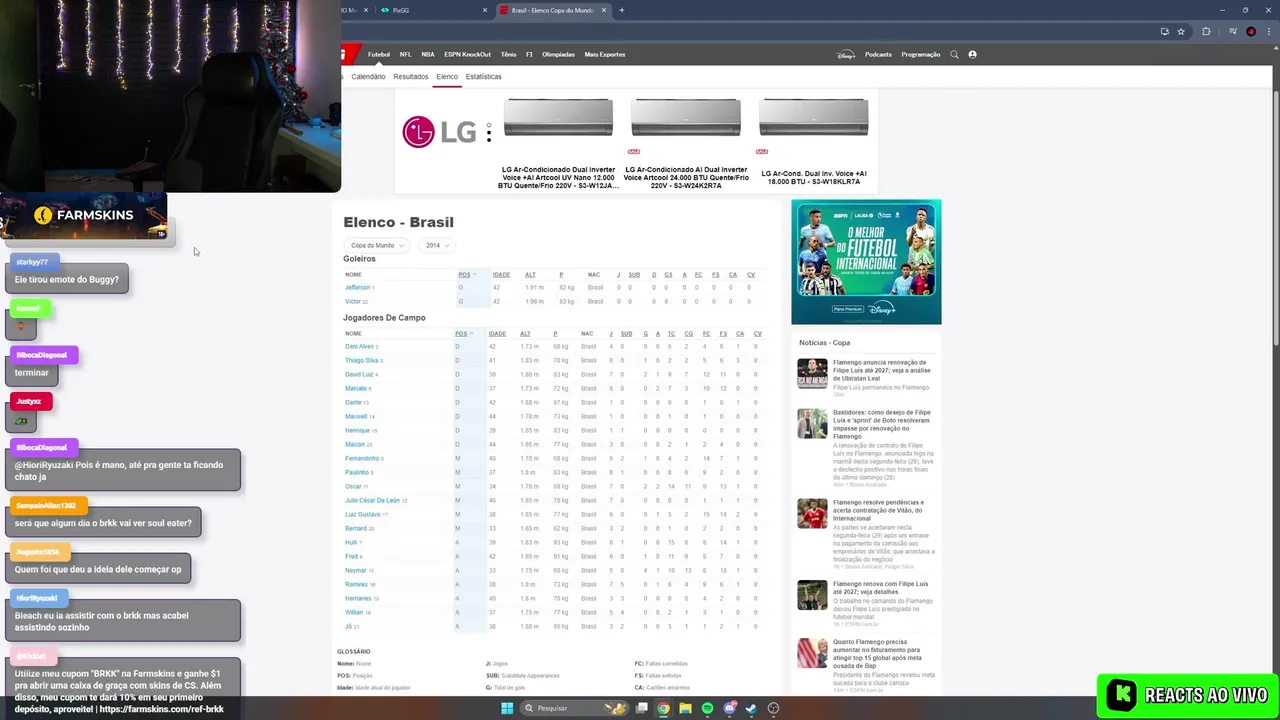Open the Podcasts link
This screenshot has height=720, width=1280.
point(878,54)
